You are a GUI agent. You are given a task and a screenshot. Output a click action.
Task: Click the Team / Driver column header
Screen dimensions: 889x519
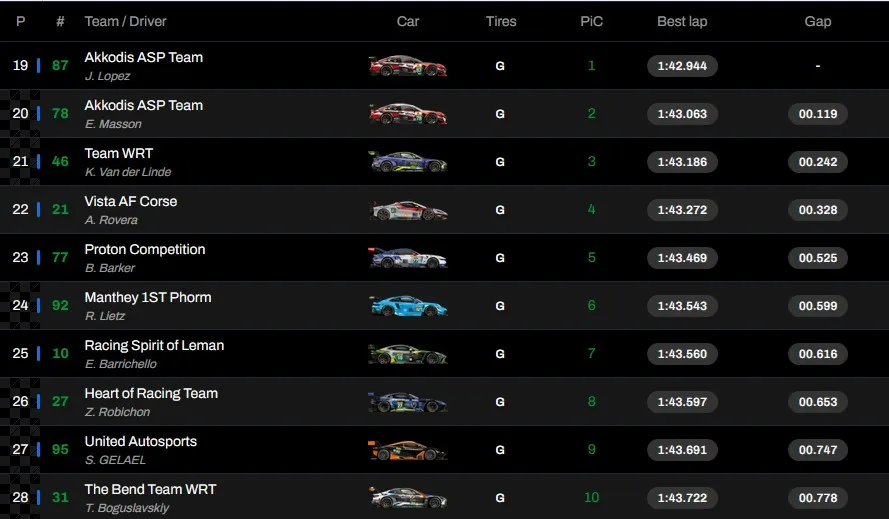tap(126, 21)
